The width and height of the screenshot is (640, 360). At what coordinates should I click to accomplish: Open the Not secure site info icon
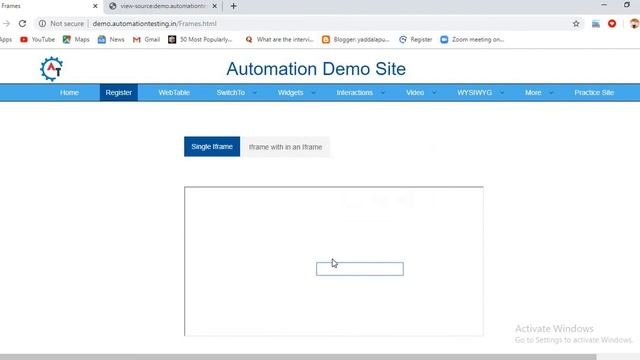(42, 24)
